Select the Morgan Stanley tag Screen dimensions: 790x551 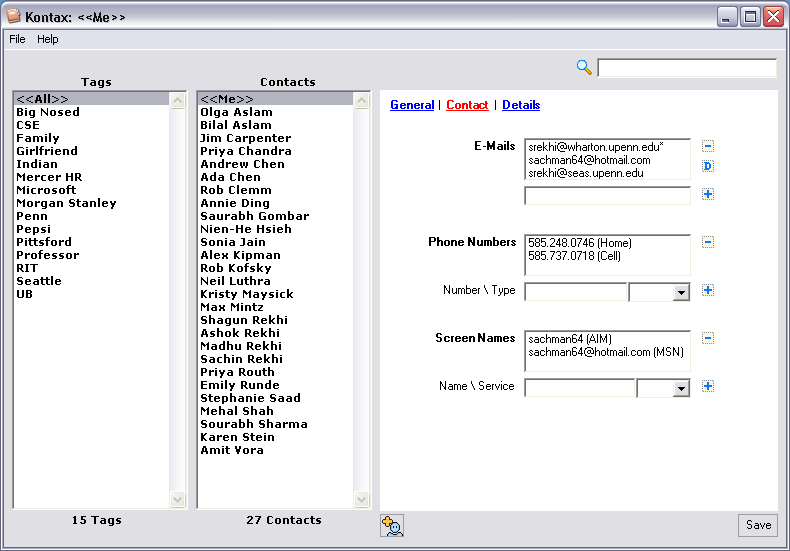click(x=92, y=203)
